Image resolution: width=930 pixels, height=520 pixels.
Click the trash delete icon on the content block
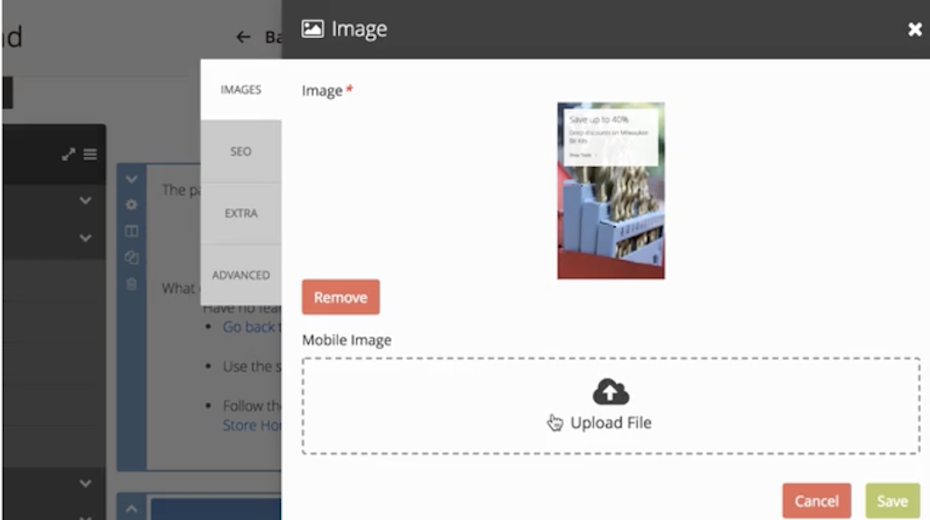click(x=131, y=283)
